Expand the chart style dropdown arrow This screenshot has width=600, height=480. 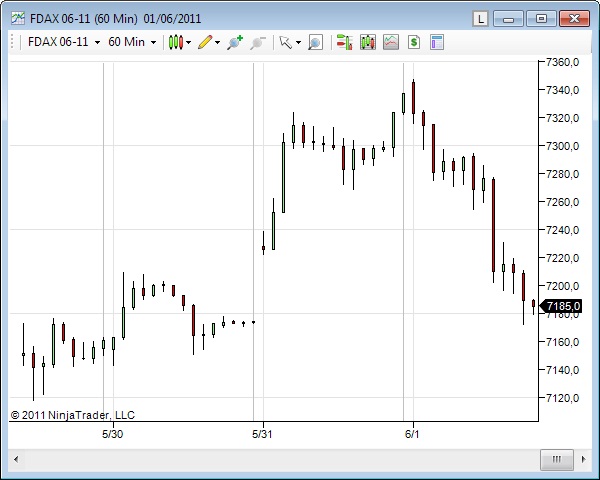[188, 42]
